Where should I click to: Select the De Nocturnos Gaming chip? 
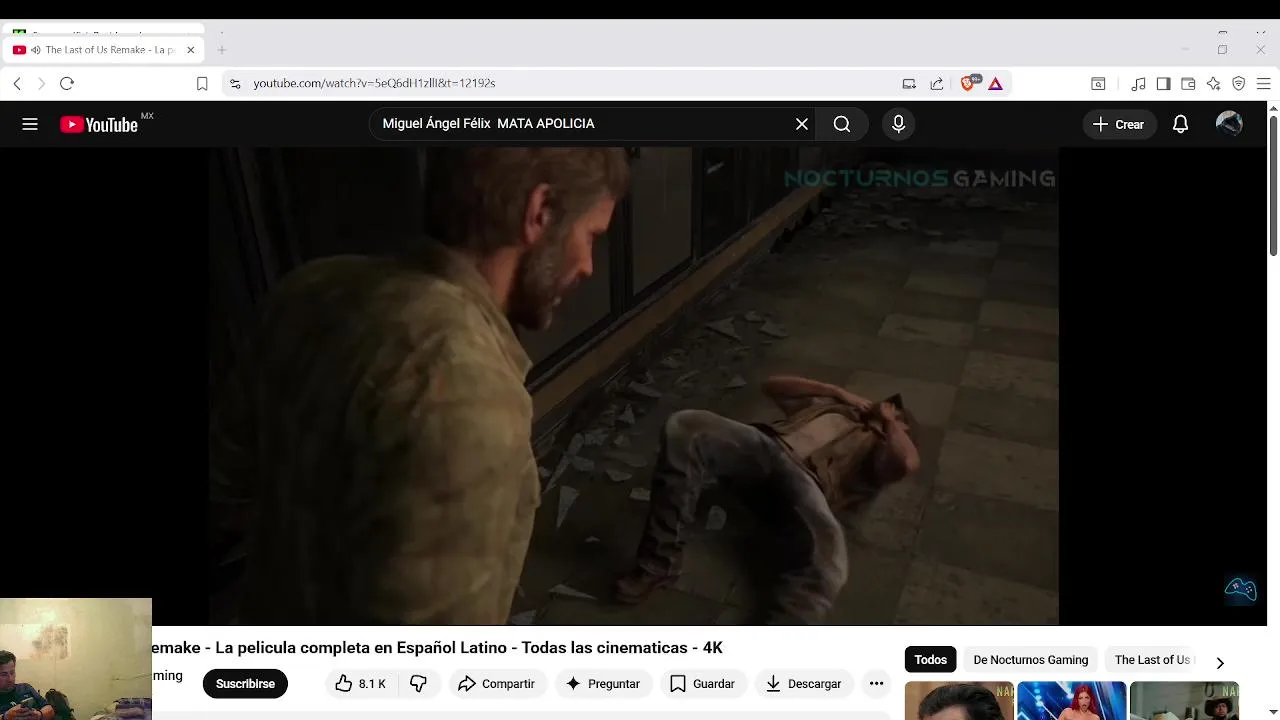pos(1031,660)
